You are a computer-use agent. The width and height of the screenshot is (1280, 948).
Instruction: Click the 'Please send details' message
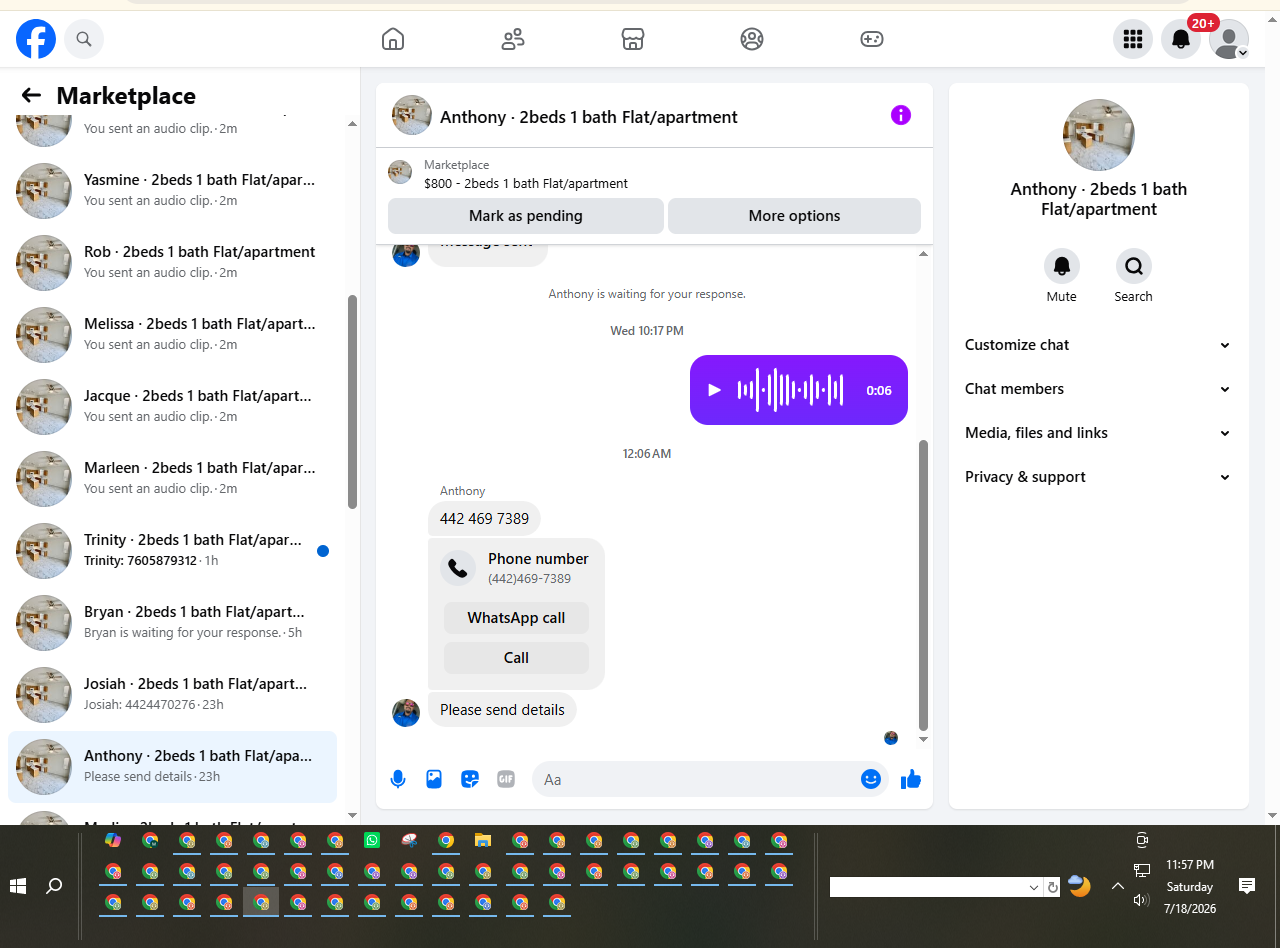tap(502, 710)
